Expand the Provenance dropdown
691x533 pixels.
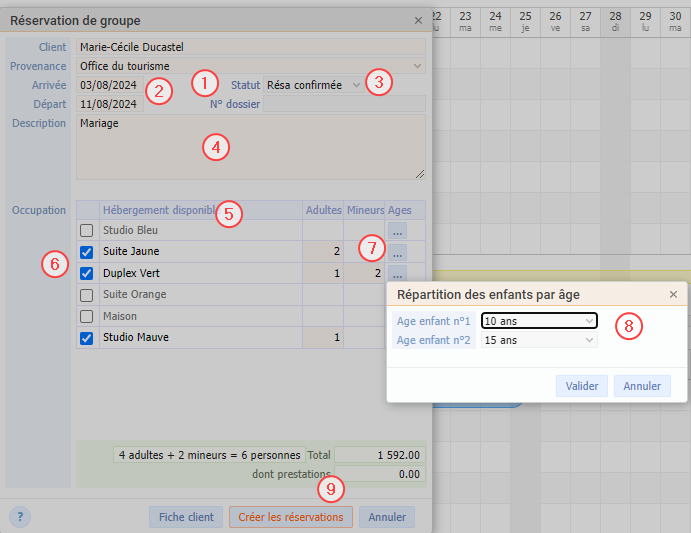250,66
